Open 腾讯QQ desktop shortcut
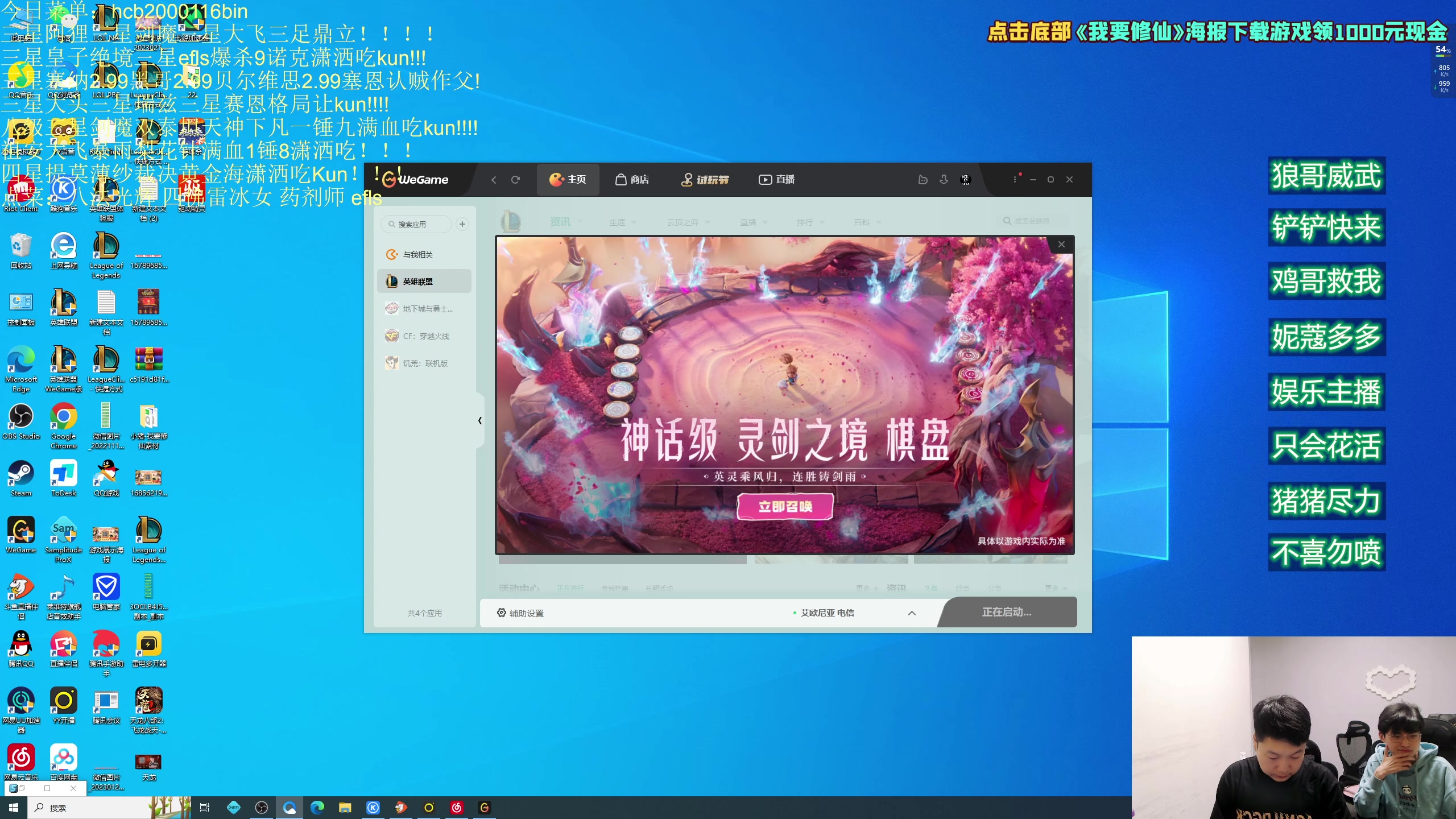Viewport: 1456px width, 819px height. [x=21, y=650]
